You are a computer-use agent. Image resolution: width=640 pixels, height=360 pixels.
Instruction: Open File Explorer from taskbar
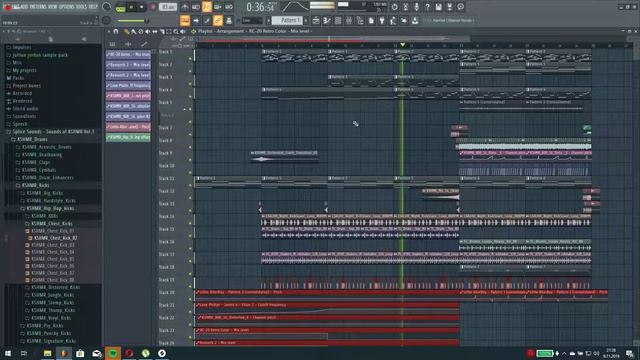tap(47, 353)
